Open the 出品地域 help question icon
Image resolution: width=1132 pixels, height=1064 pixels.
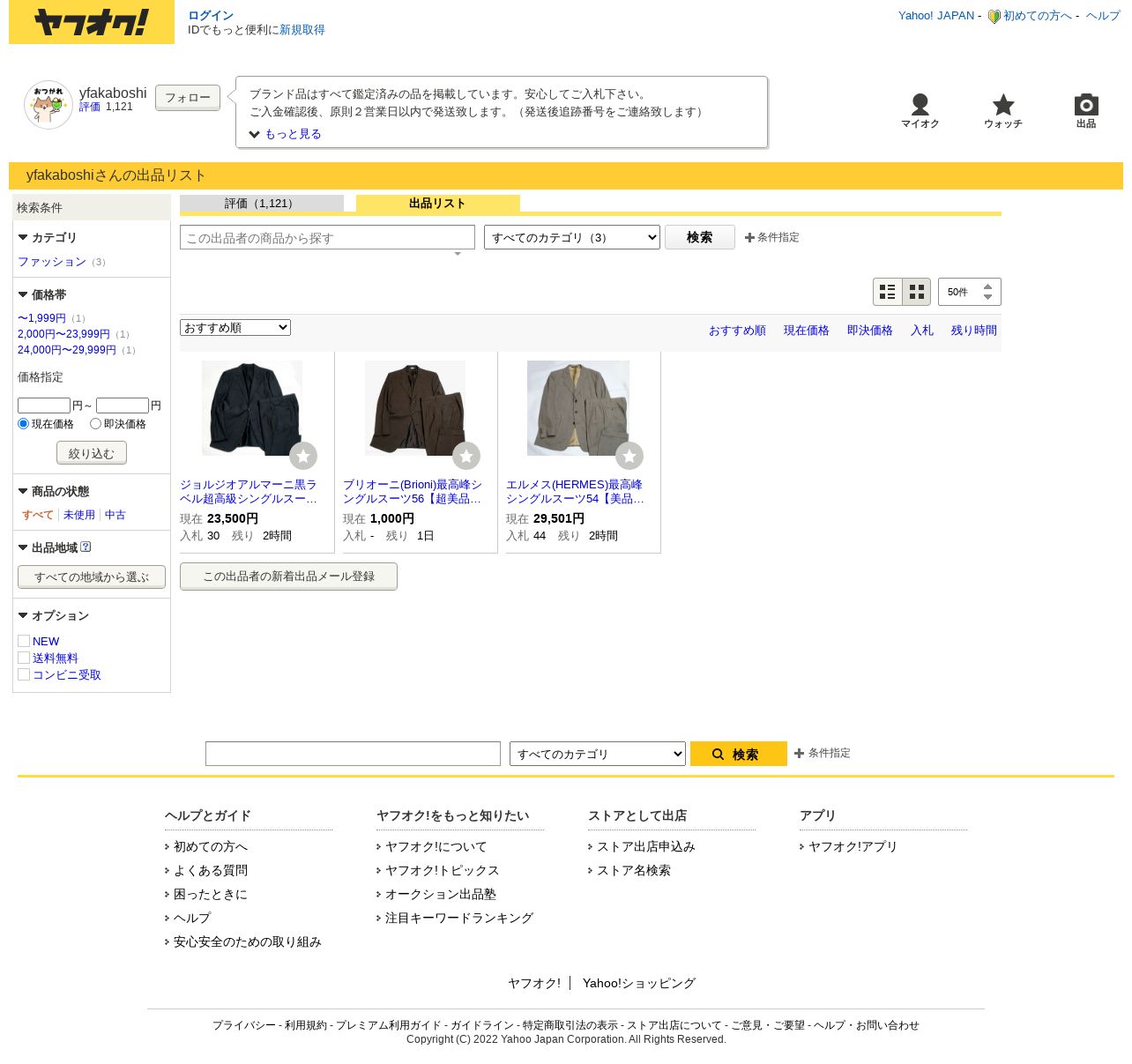(x=86, y=547)
